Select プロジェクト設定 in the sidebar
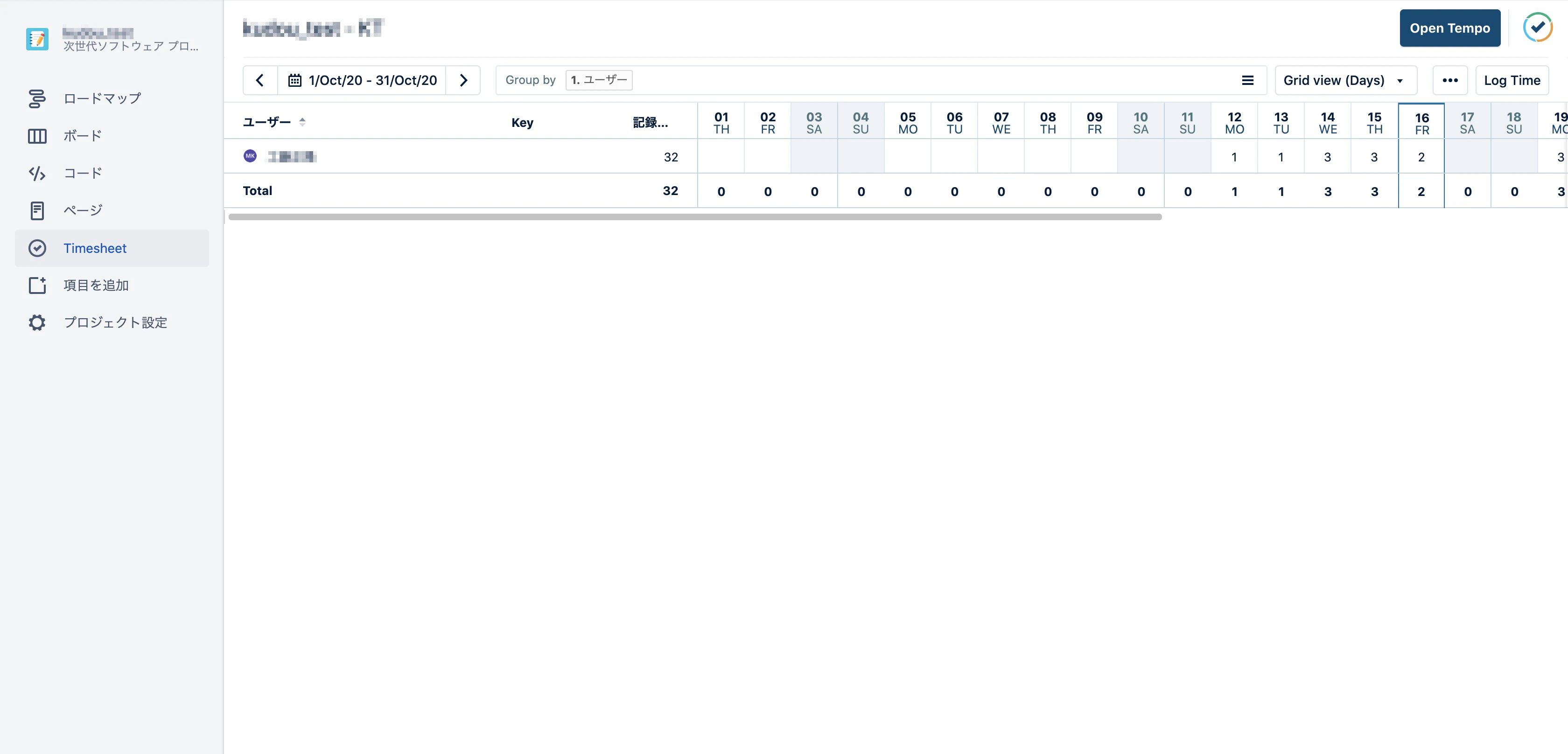Image resolution: width=1568 pixels, height=754 pixels. click(112, 322)
